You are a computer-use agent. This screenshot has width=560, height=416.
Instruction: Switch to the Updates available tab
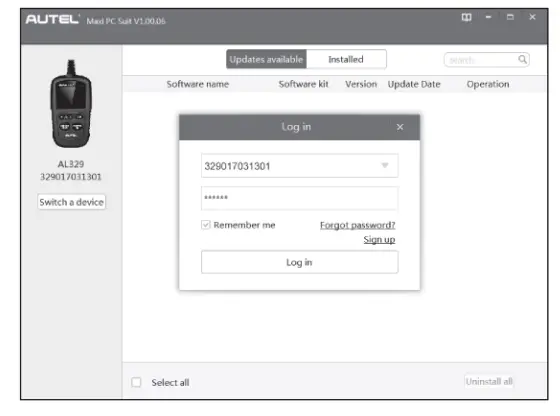coord(266,59)
